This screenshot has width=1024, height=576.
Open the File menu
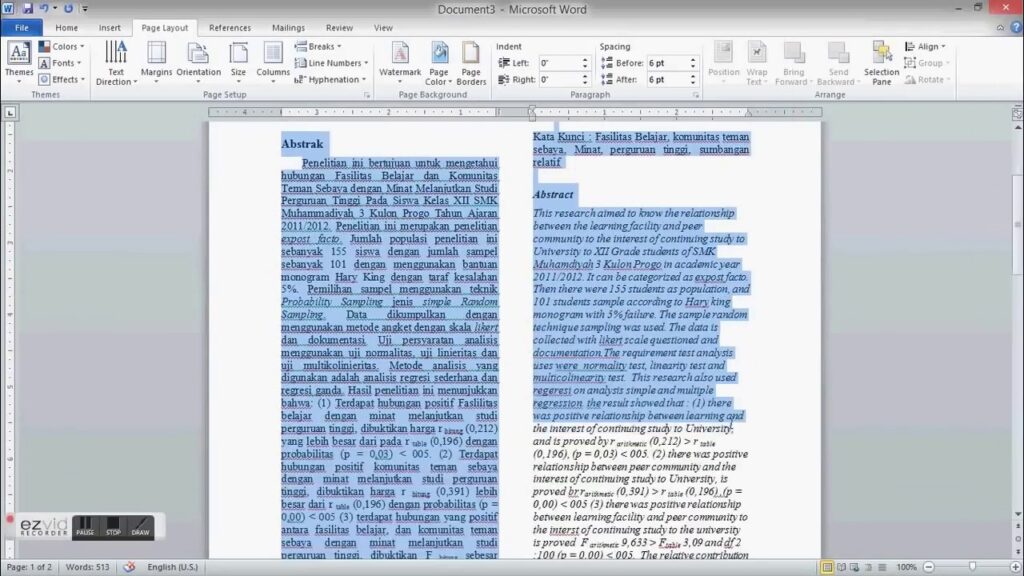click(22, 27)
